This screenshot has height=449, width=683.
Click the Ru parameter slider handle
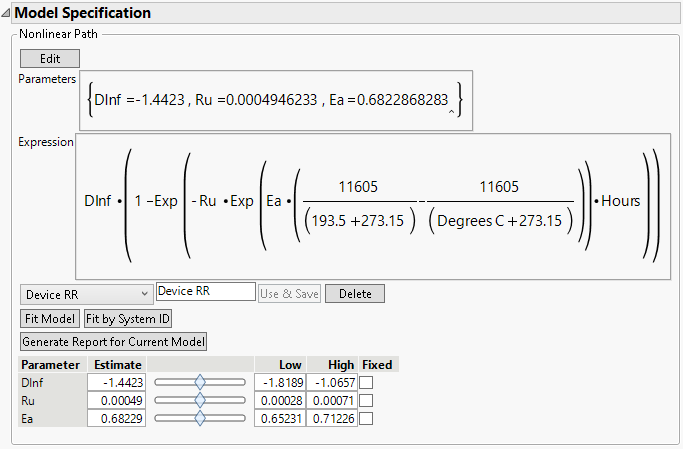click(x=200, y=400)
